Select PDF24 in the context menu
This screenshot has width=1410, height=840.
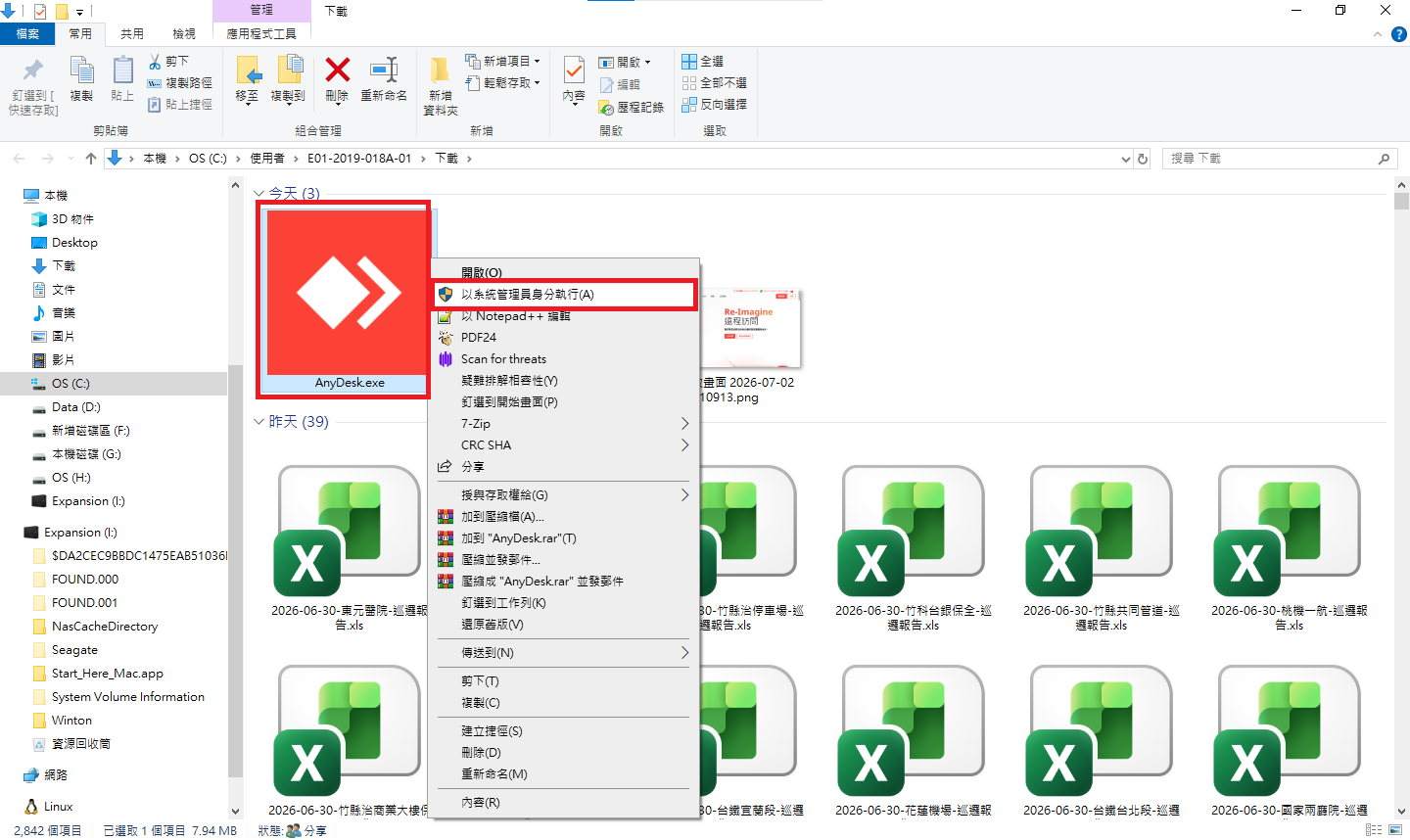click(564, 337)
